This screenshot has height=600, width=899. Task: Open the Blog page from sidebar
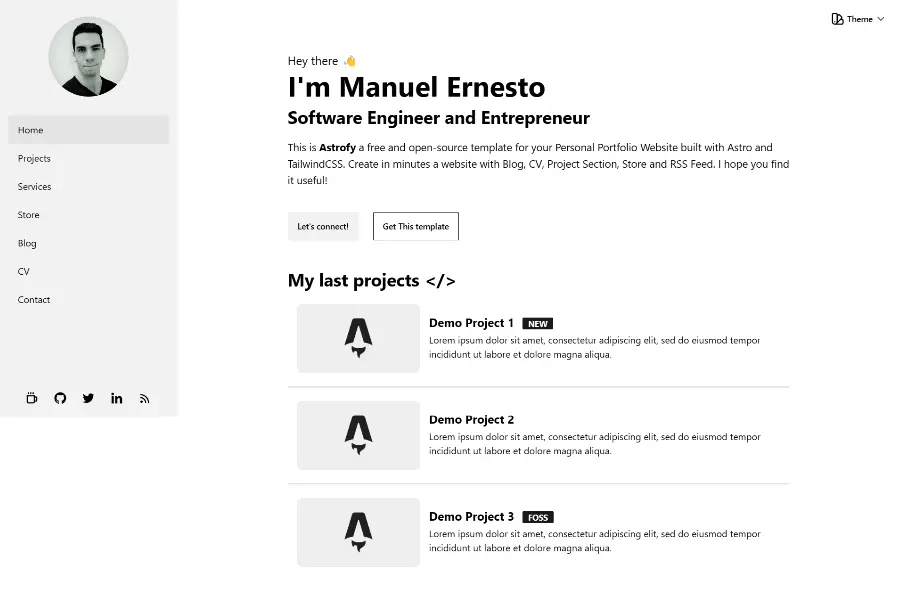[27, 243]
